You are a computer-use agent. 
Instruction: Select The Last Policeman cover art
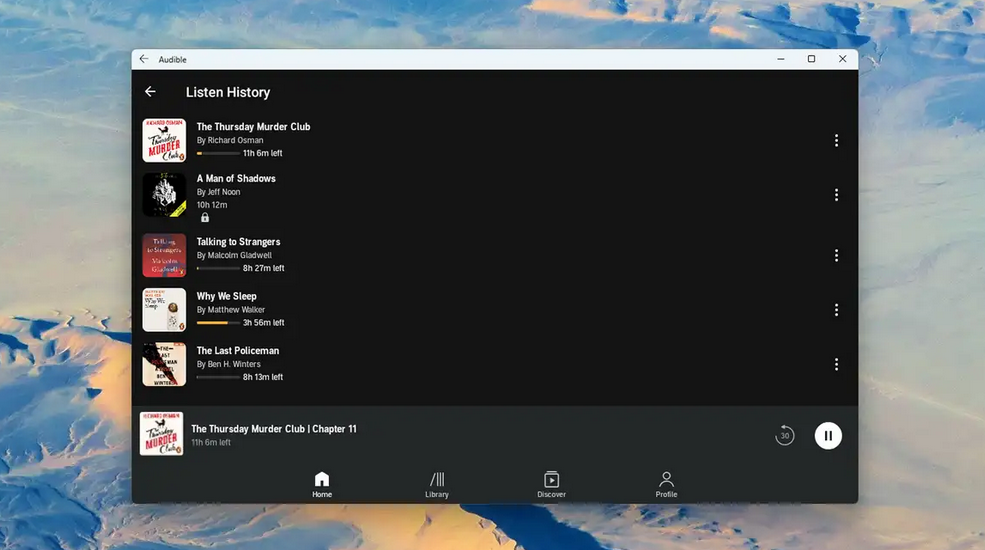164,365
